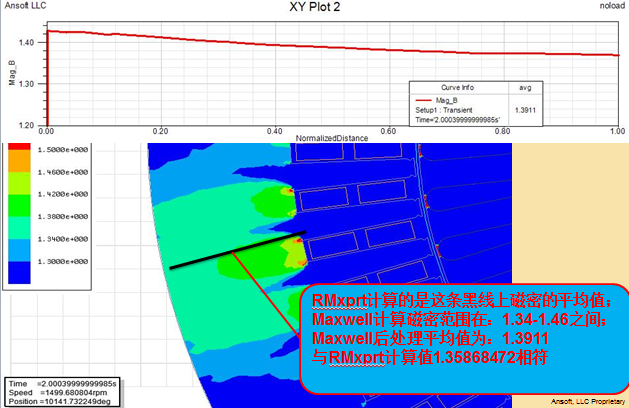Click the orange legend swatch near 1.4600e+000

(x=19, y=161)
